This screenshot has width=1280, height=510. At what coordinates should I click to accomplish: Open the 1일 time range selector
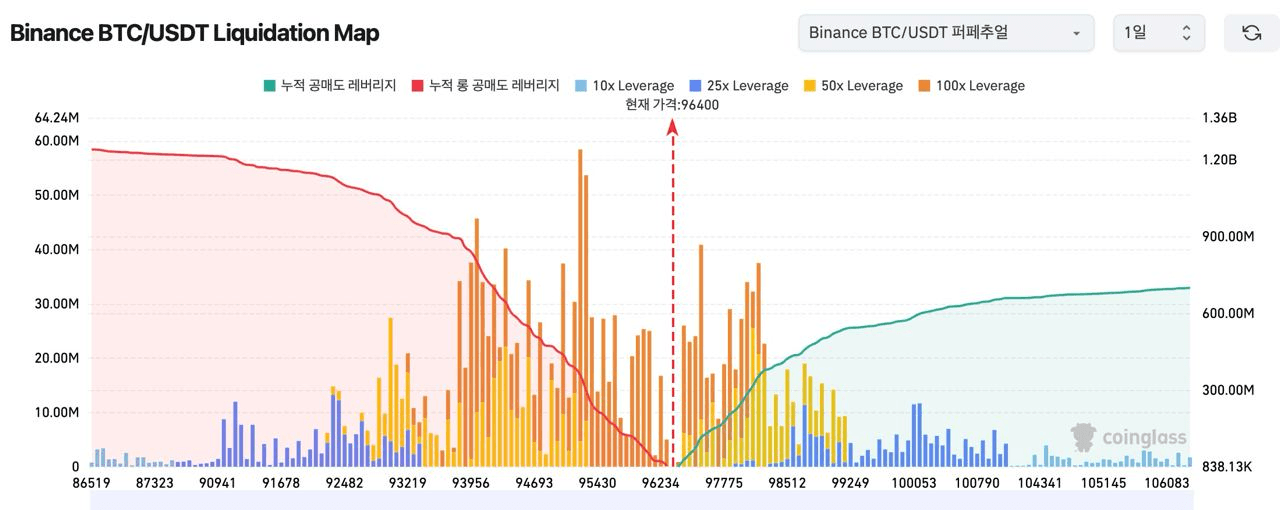[1159, 32]
